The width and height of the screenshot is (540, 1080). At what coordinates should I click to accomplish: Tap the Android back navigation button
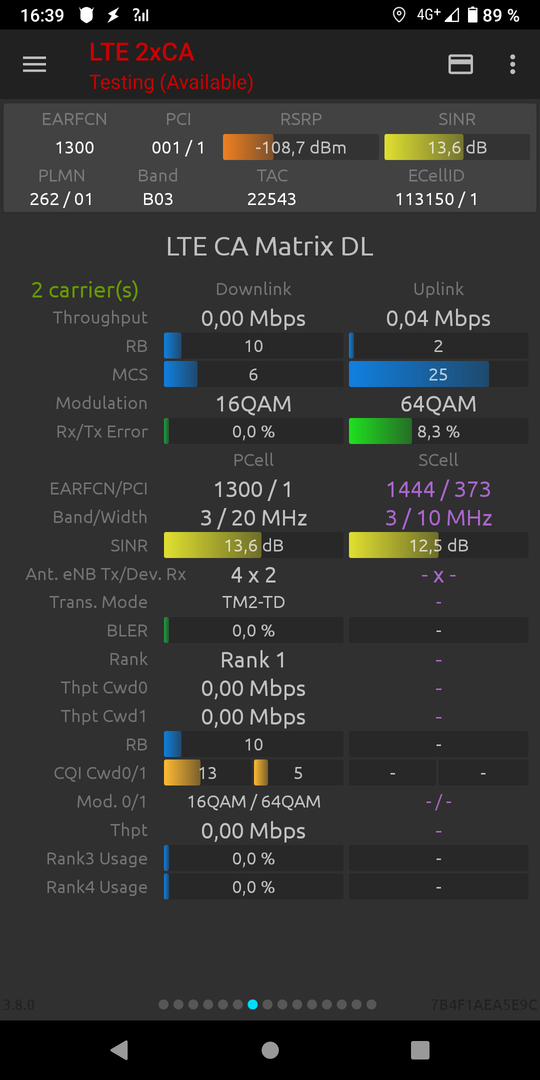click(x=120, y=1049)
